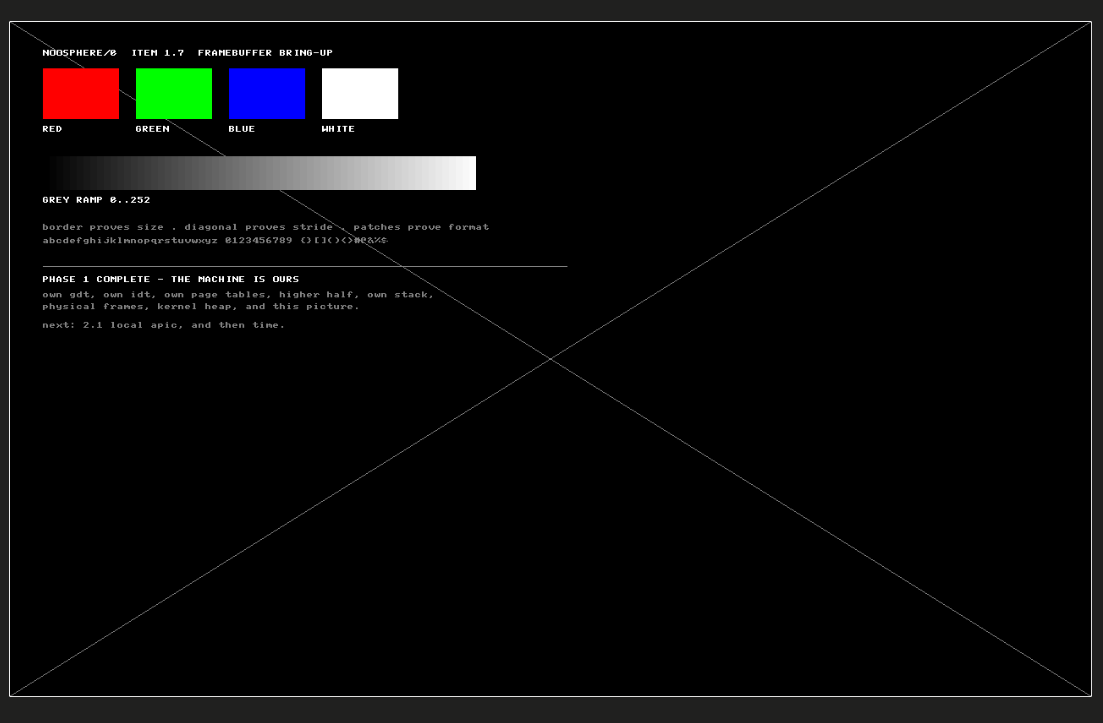
Task: Click the 'FRAMEBUFFER BRING-UP' heading
Action: (x=265, y=53)
